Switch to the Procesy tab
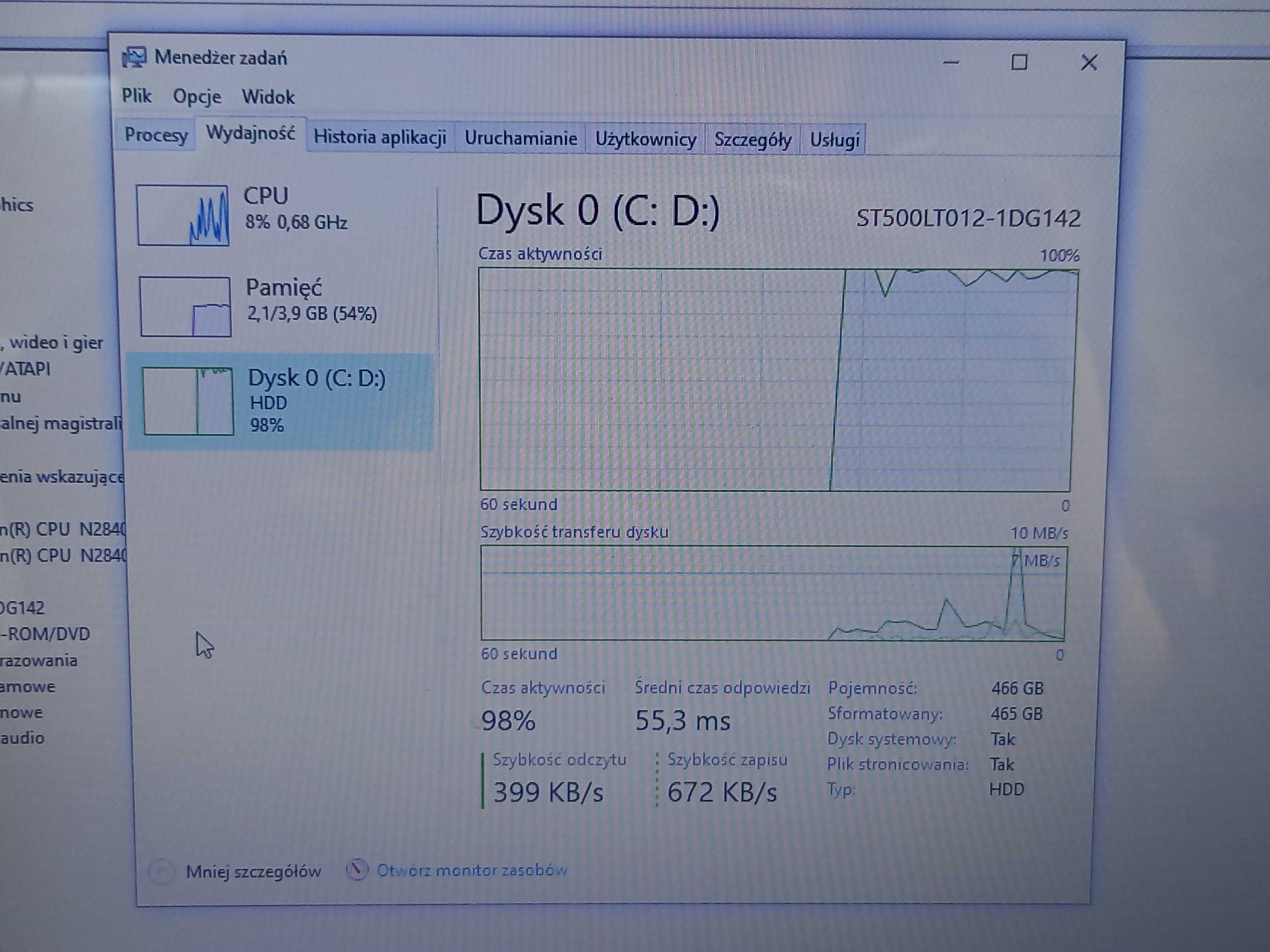Viewport: 1270px width, 952px height. (156, 135)
